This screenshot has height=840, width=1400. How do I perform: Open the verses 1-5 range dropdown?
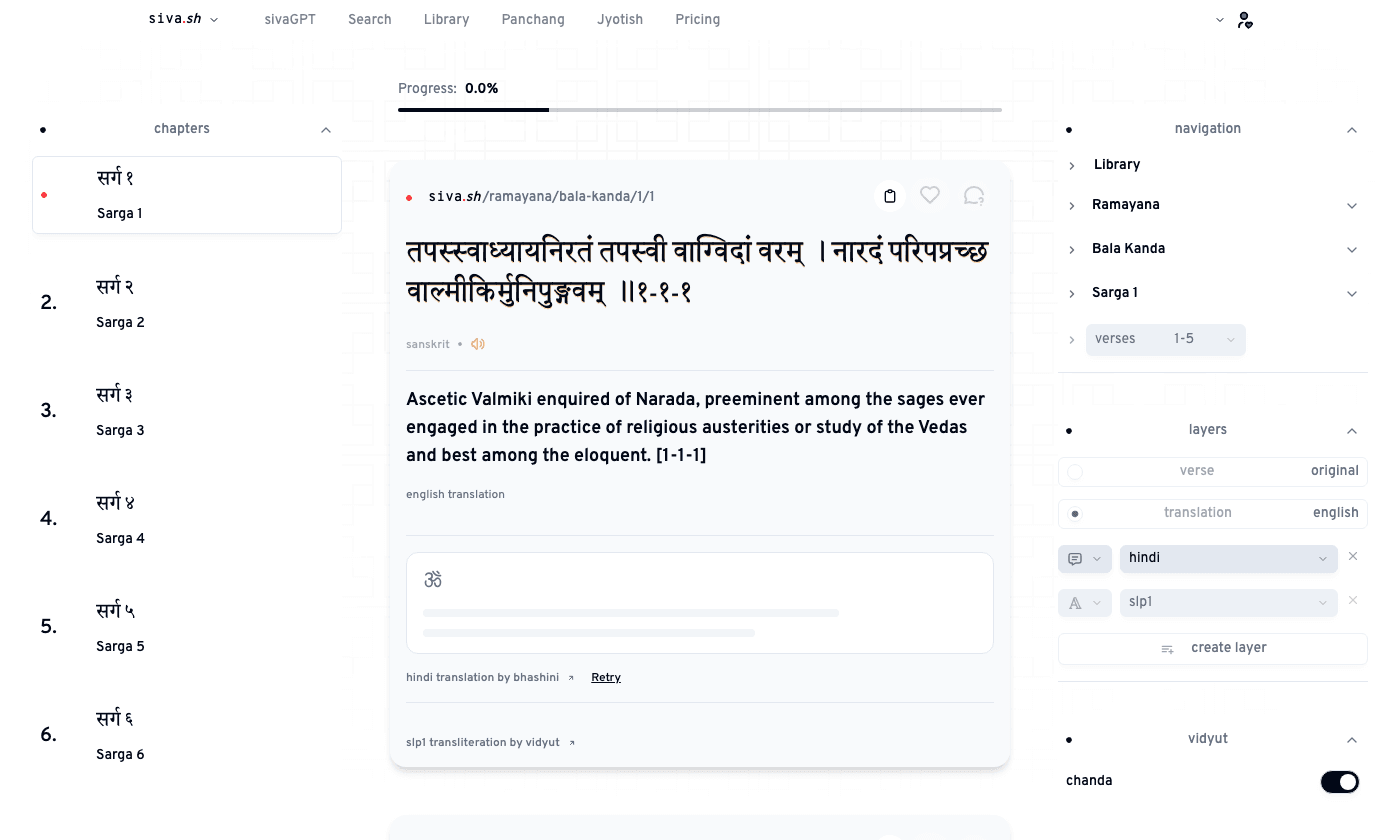click(1166, 340)
